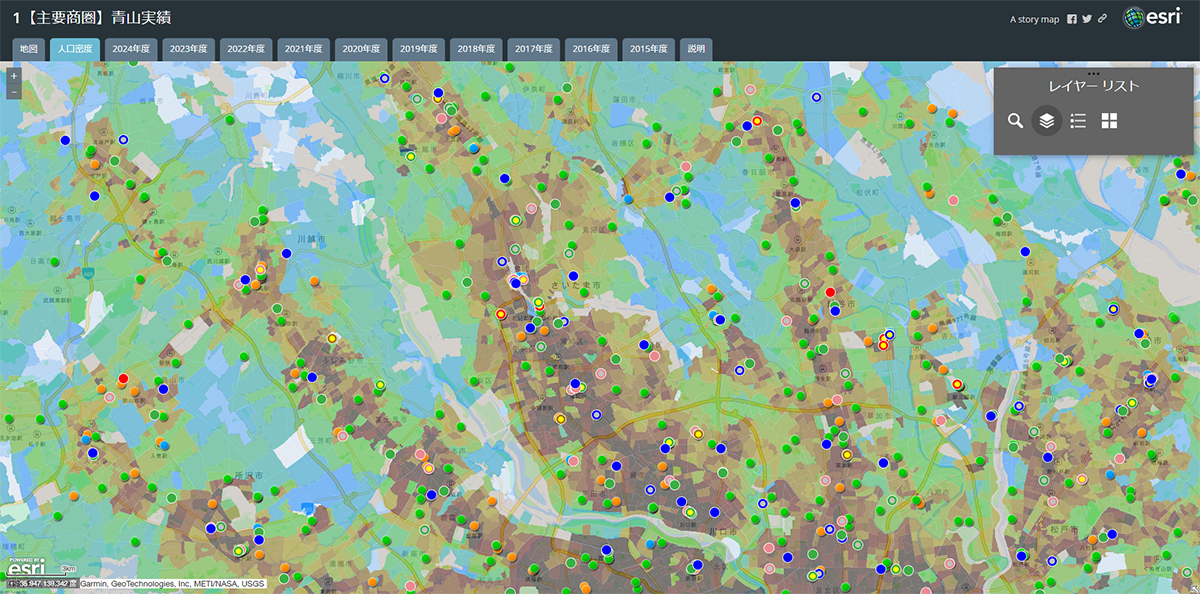Click the 'A story map' link
The height and width of the screenshot is (594, 1200).
click(x=1034, y=19)
